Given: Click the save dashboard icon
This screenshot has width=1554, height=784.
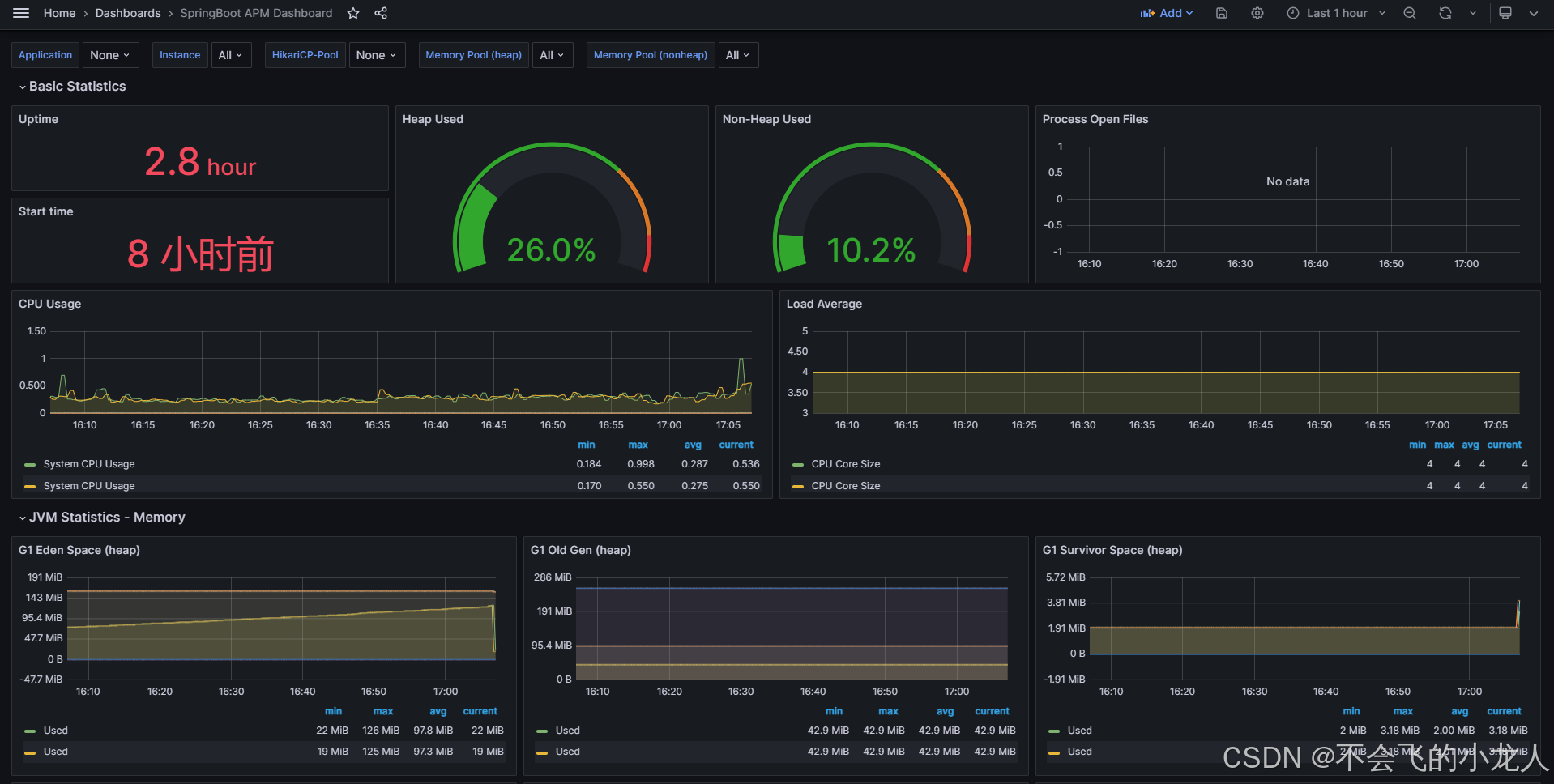Looking at the screenshot, I should 1222,13.
